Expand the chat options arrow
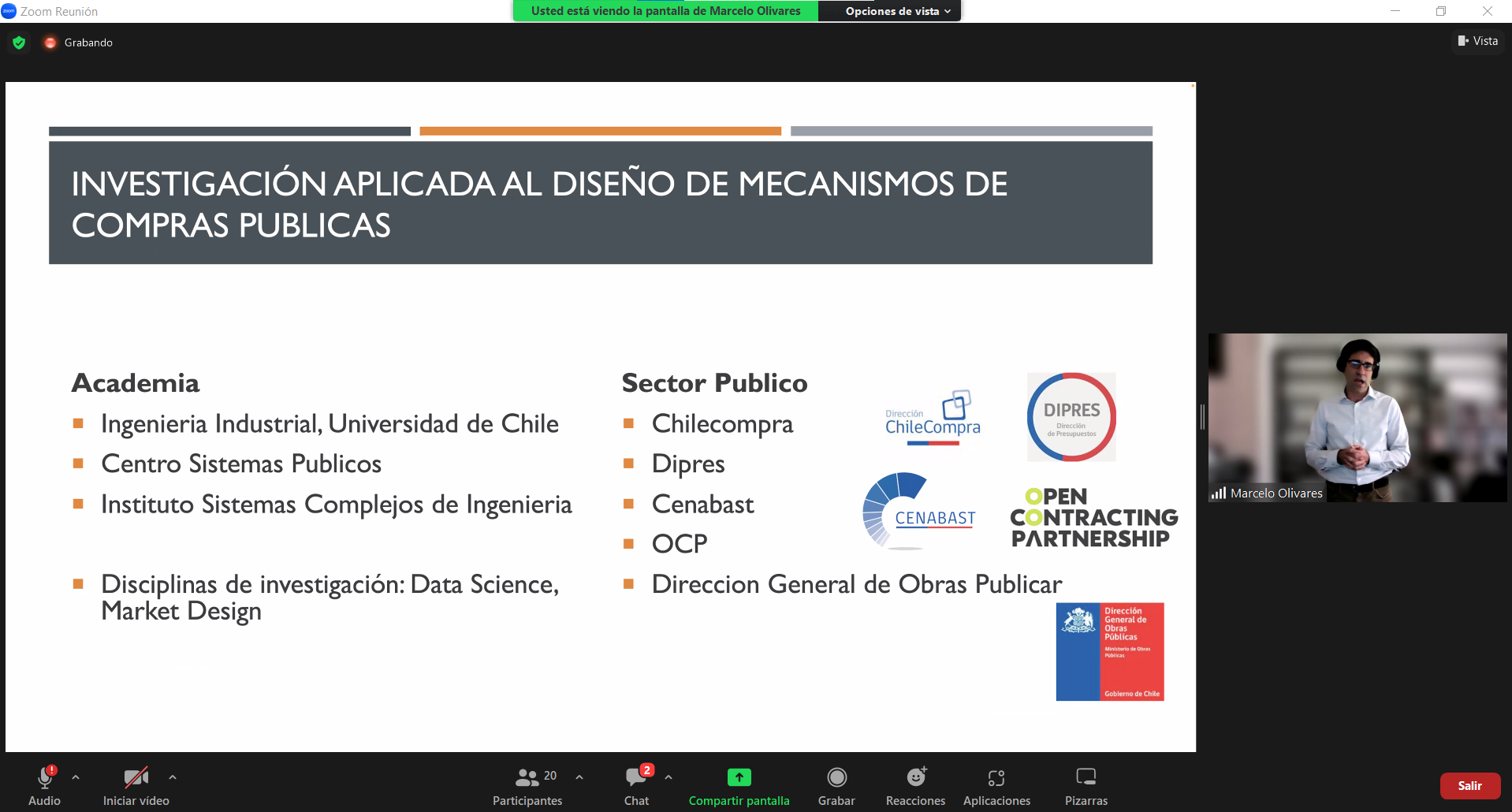Viewport: 1512px width, 812px height. [668, 777]
